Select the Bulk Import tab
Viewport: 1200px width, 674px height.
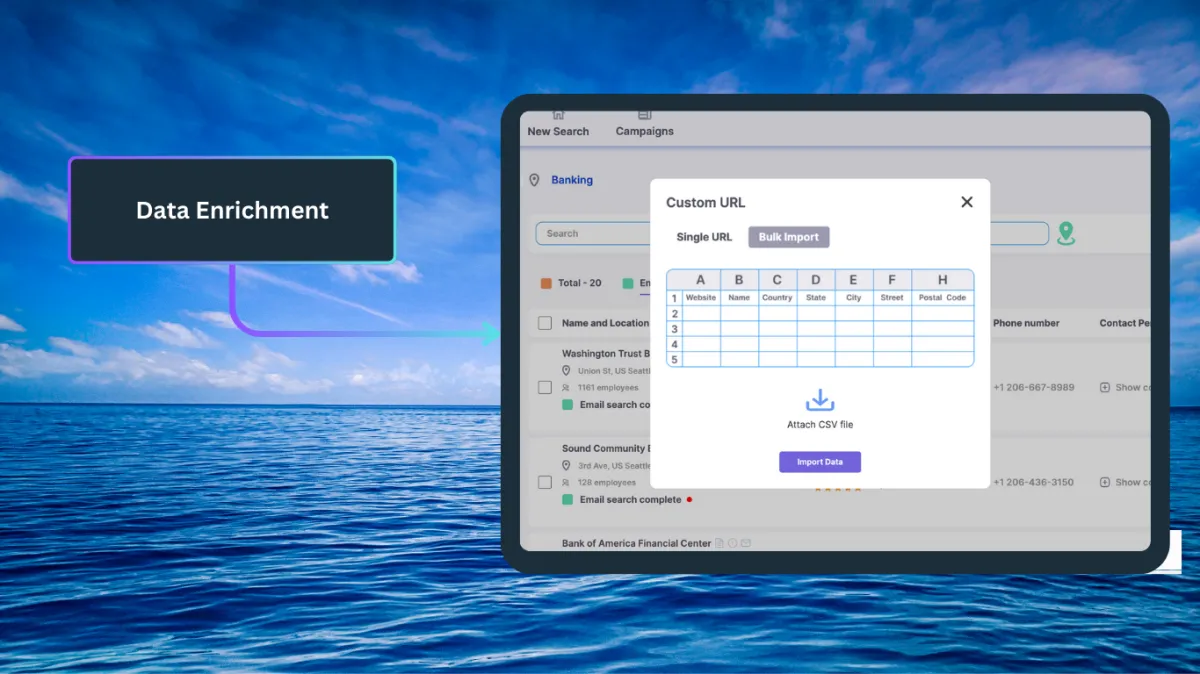(789, 237)
